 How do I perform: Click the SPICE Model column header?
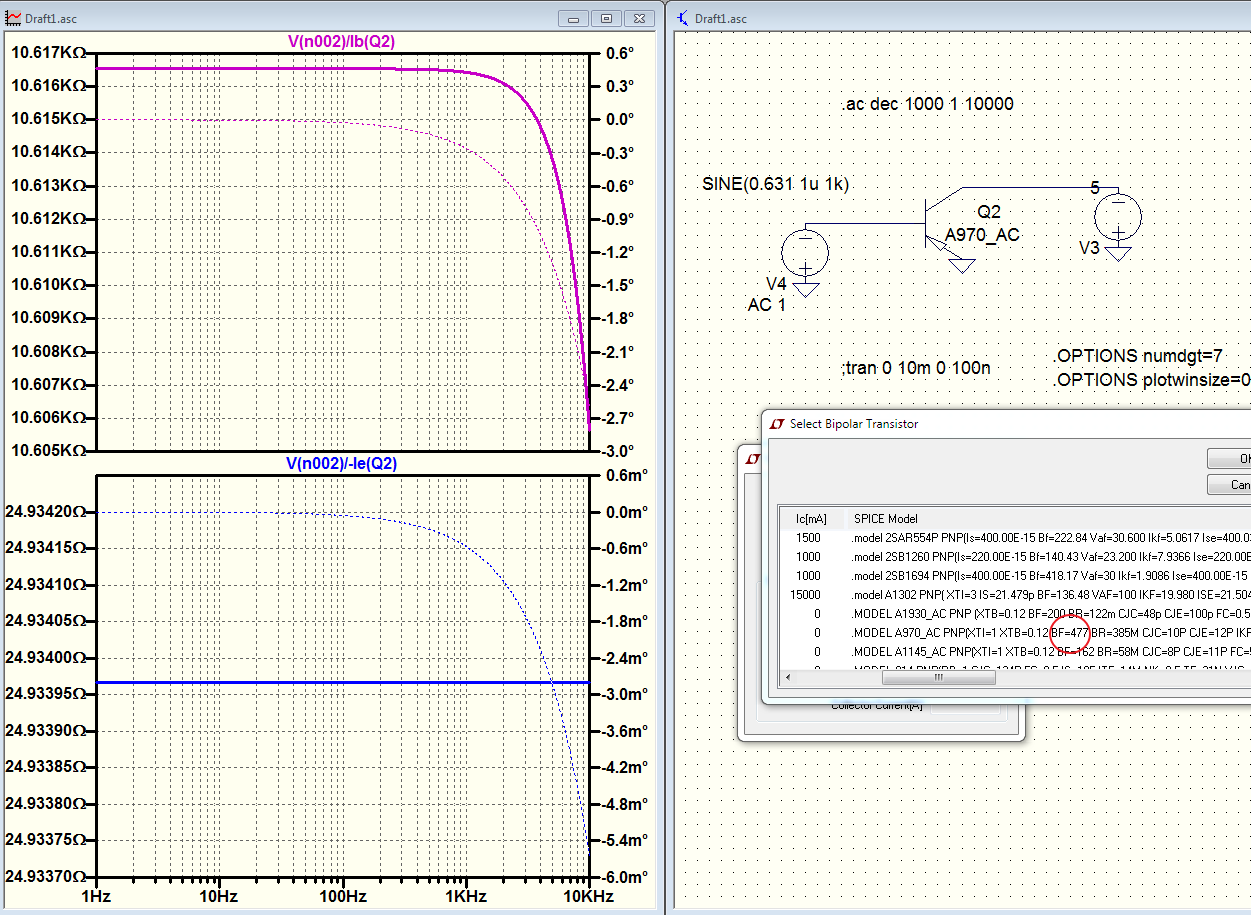click(885, 518)
